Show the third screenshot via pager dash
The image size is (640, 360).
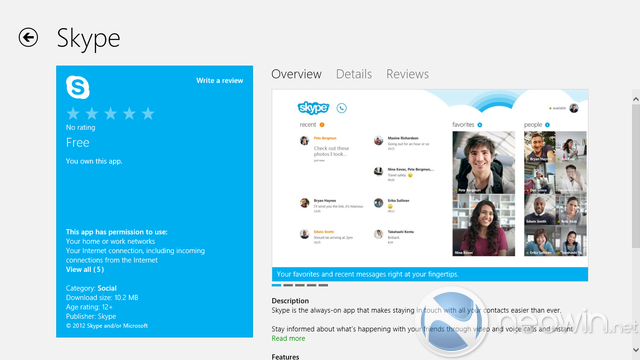click(300, 285)
